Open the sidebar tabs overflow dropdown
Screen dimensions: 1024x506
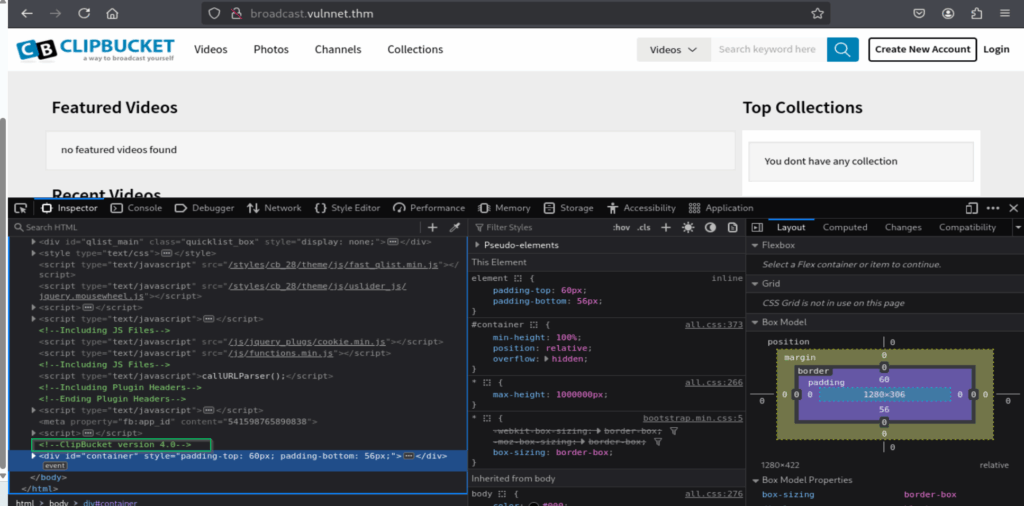(1017, 227)
